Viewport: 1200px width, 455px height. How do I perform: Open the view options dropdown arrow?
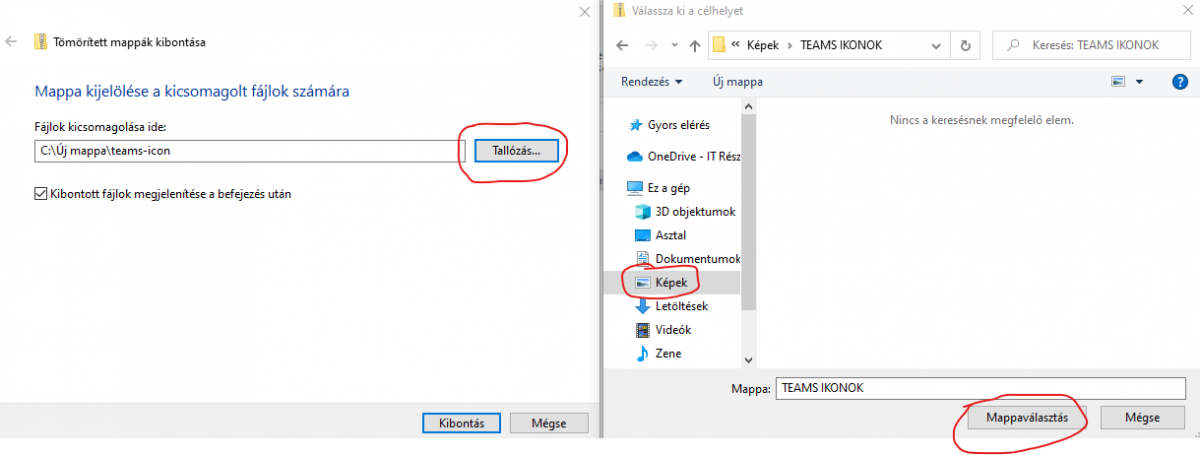tap(1141, 81)
